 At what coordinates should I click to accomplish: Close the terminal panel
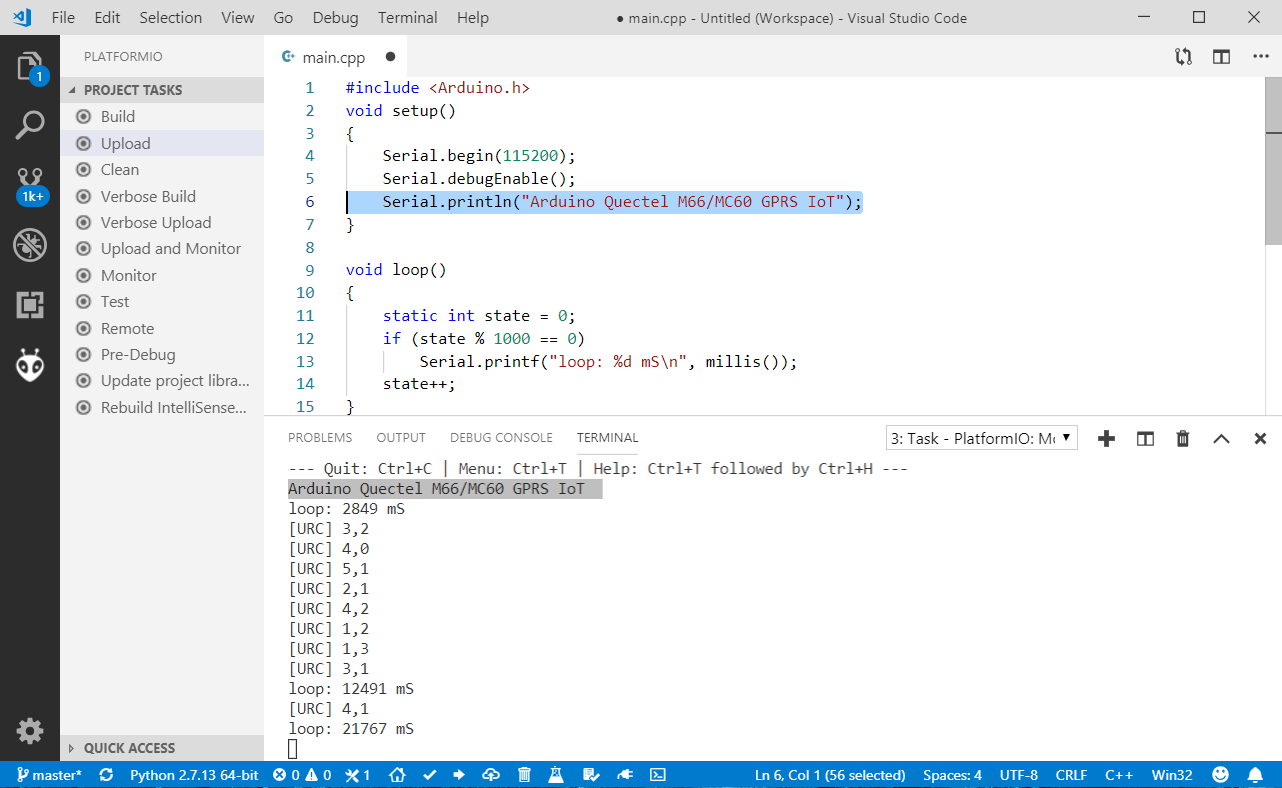[1260, 438]
